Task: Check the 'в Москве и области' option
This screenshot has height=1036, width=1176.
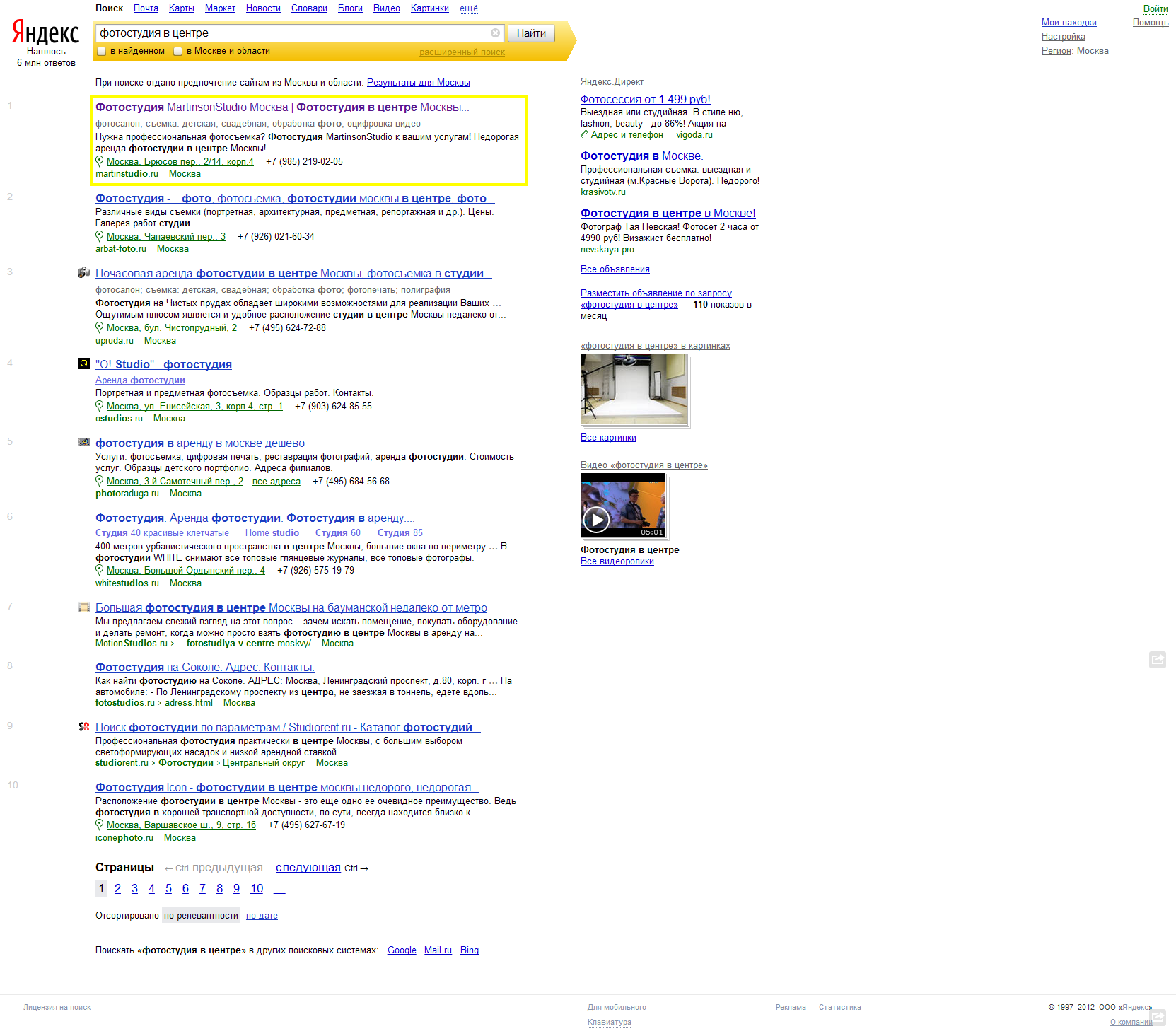Action: pyautogui.click(x=178, y=51)
